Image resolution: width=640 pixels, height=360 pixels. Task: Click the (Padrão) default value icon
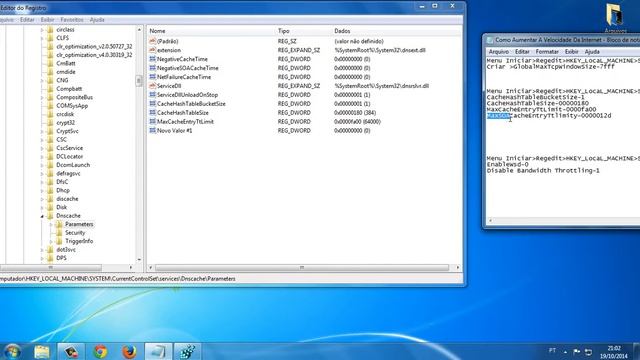point(153,41)
